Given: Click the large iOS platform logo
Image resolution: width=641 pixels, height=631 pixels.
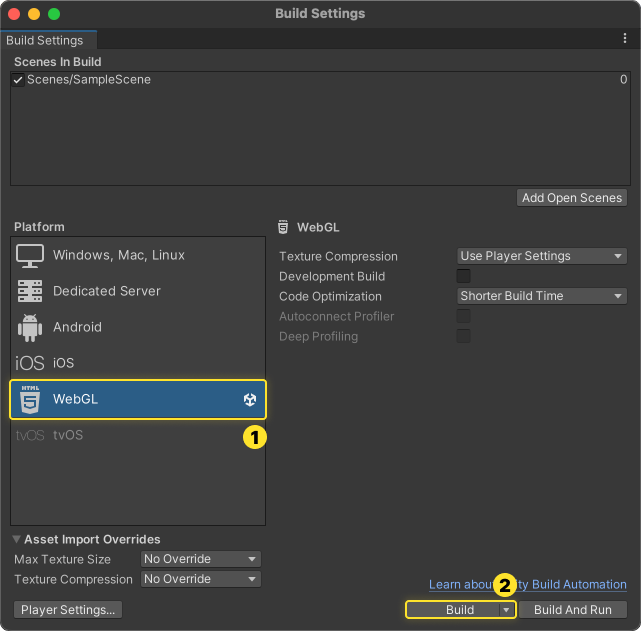Looking at the screenshot, I should (x=29, y=363).
